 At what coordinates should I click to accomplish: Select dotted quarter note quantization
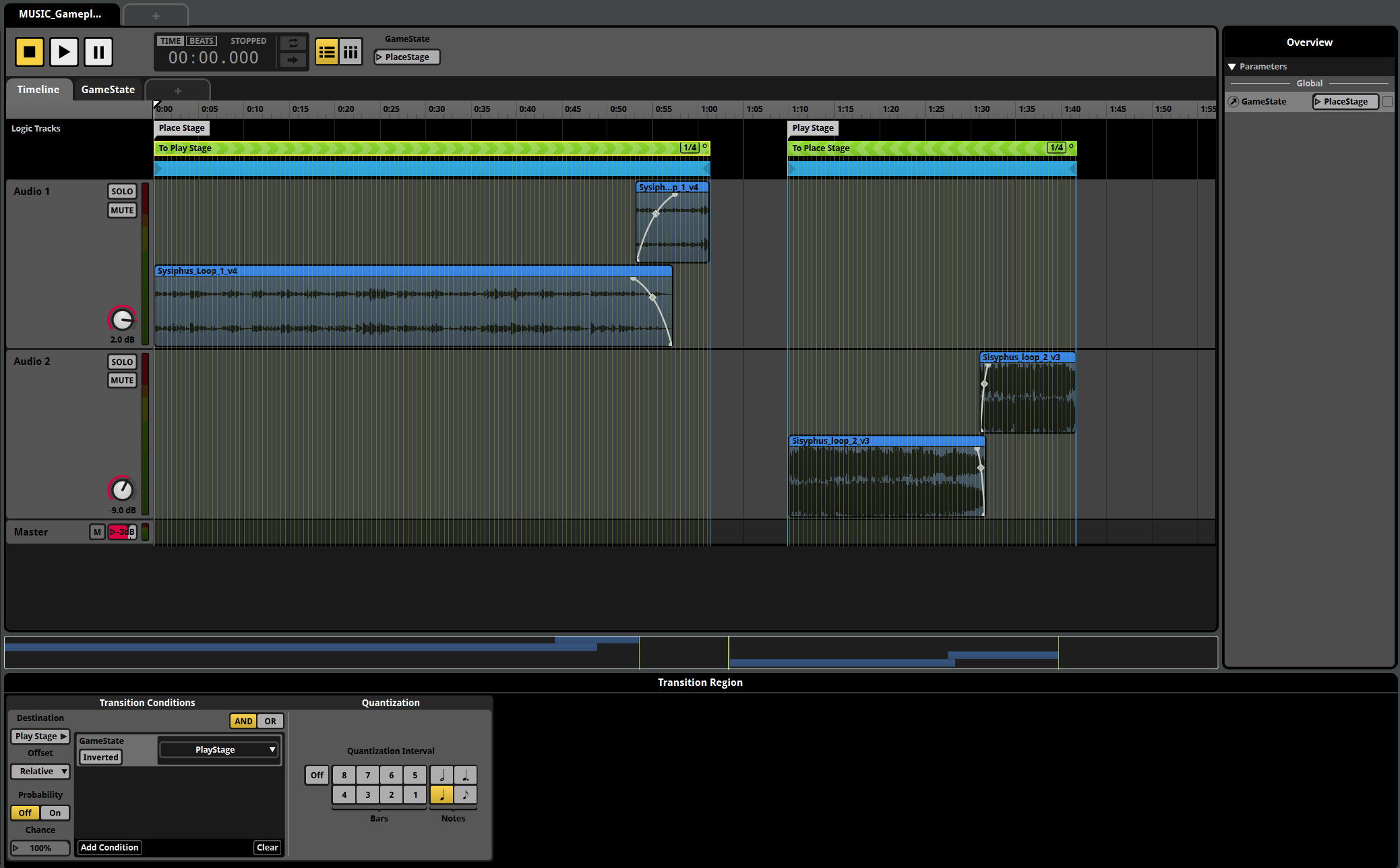[466, 775]
